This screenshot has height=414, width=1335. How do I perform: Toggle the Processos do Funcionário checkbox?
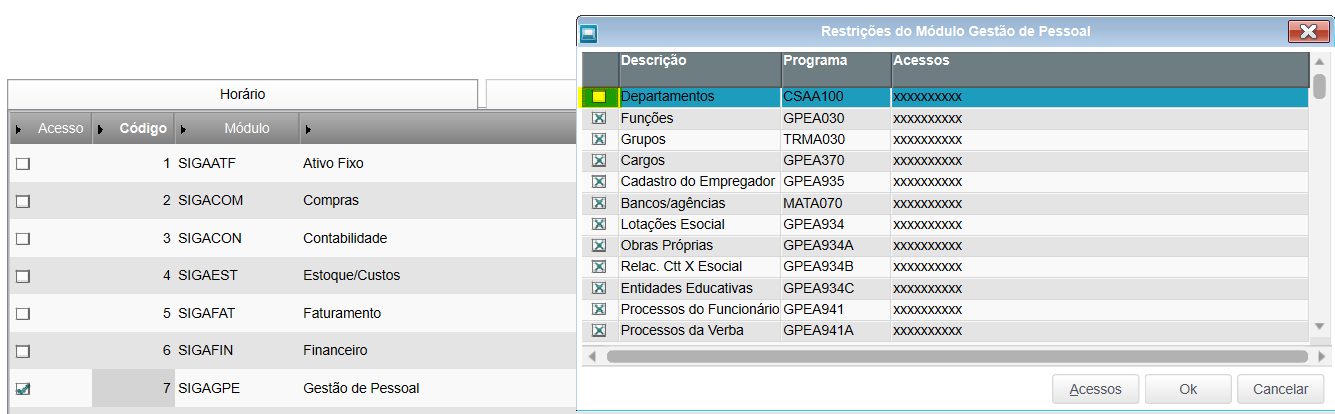coord(599,309)
